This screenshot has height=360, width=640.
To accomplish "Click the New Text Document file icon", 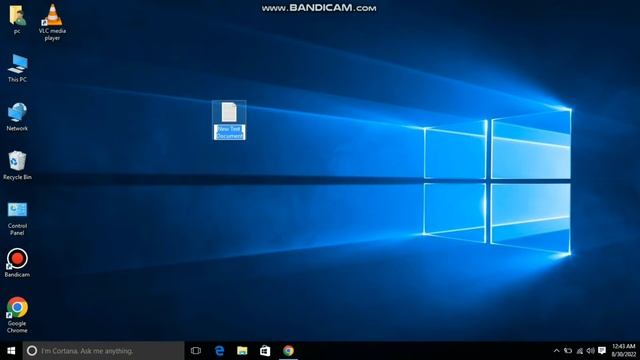I will 229,112.
